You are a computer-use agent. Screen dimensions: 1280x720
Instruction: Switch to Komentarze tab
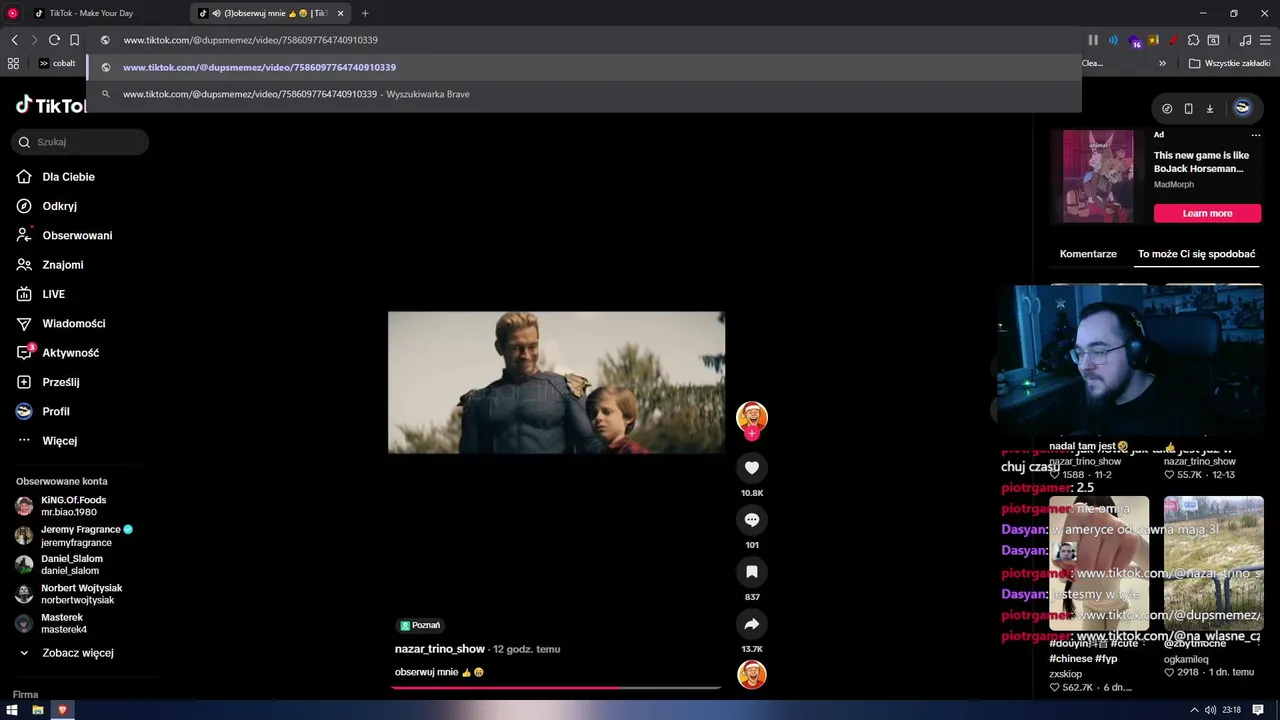tap(1088, 254)
